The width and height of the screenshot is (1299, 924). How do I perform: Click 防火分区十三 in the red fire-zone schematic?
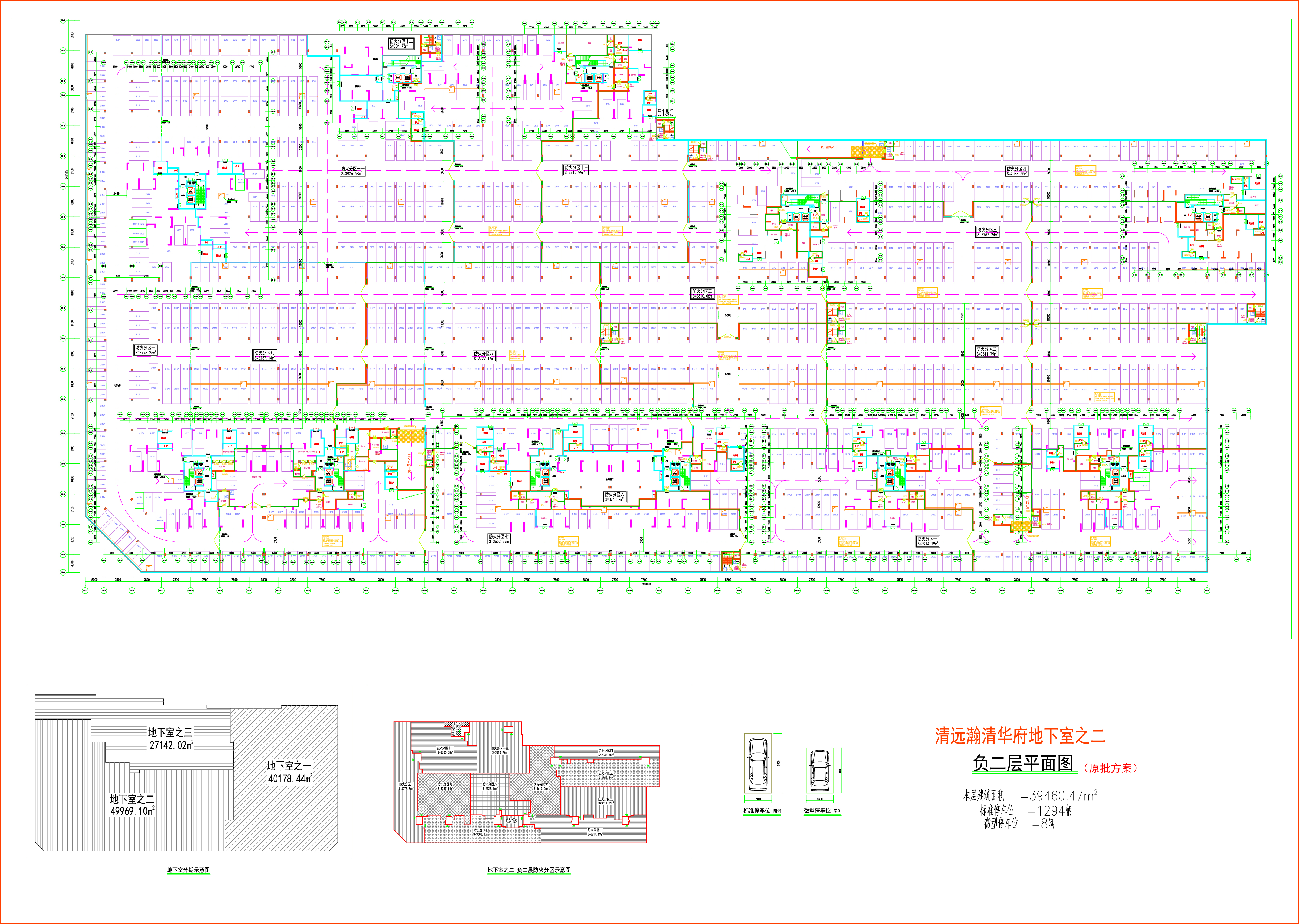pos(499,751)
